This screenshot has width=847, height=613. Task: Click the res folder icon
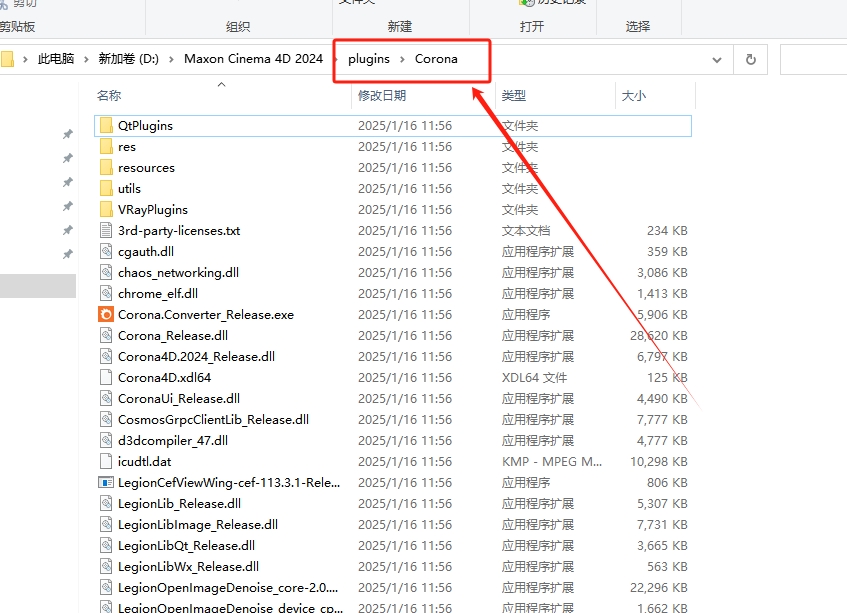click(106, 146)
